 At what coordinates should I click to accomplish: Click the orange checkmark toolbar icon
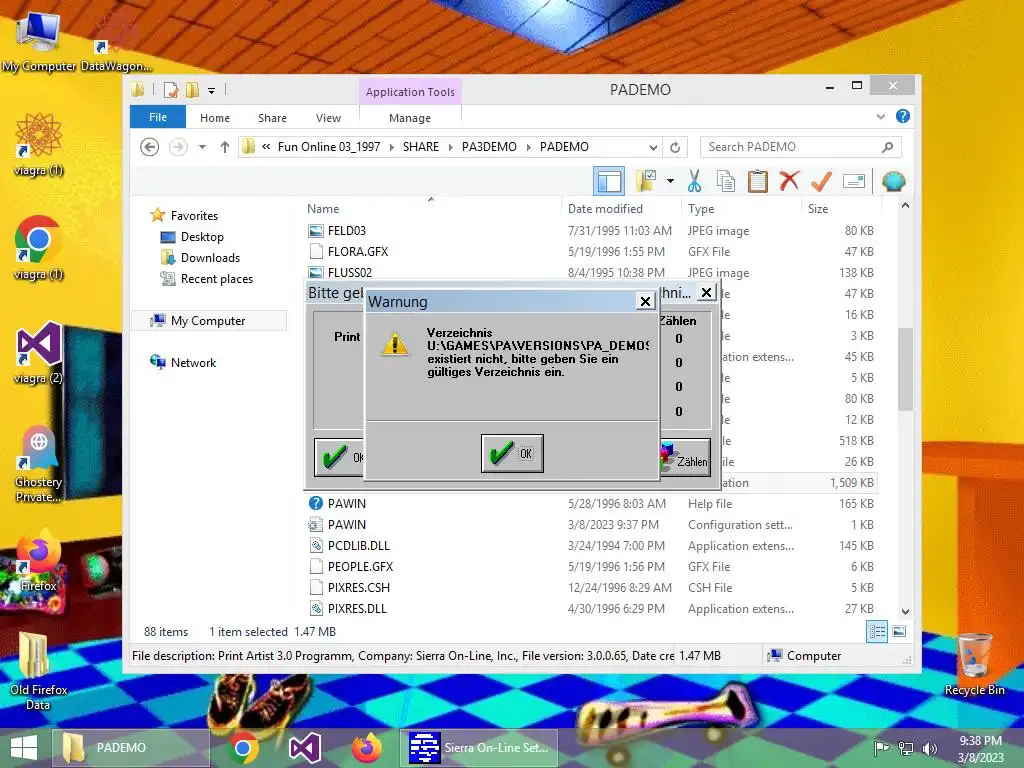click(x=821, y=181)
